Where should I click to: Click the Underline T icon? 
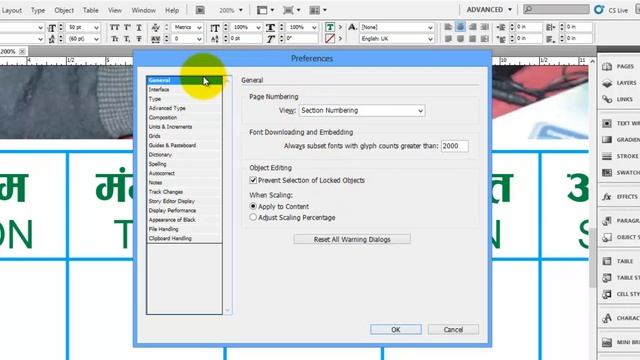(139, 27)
